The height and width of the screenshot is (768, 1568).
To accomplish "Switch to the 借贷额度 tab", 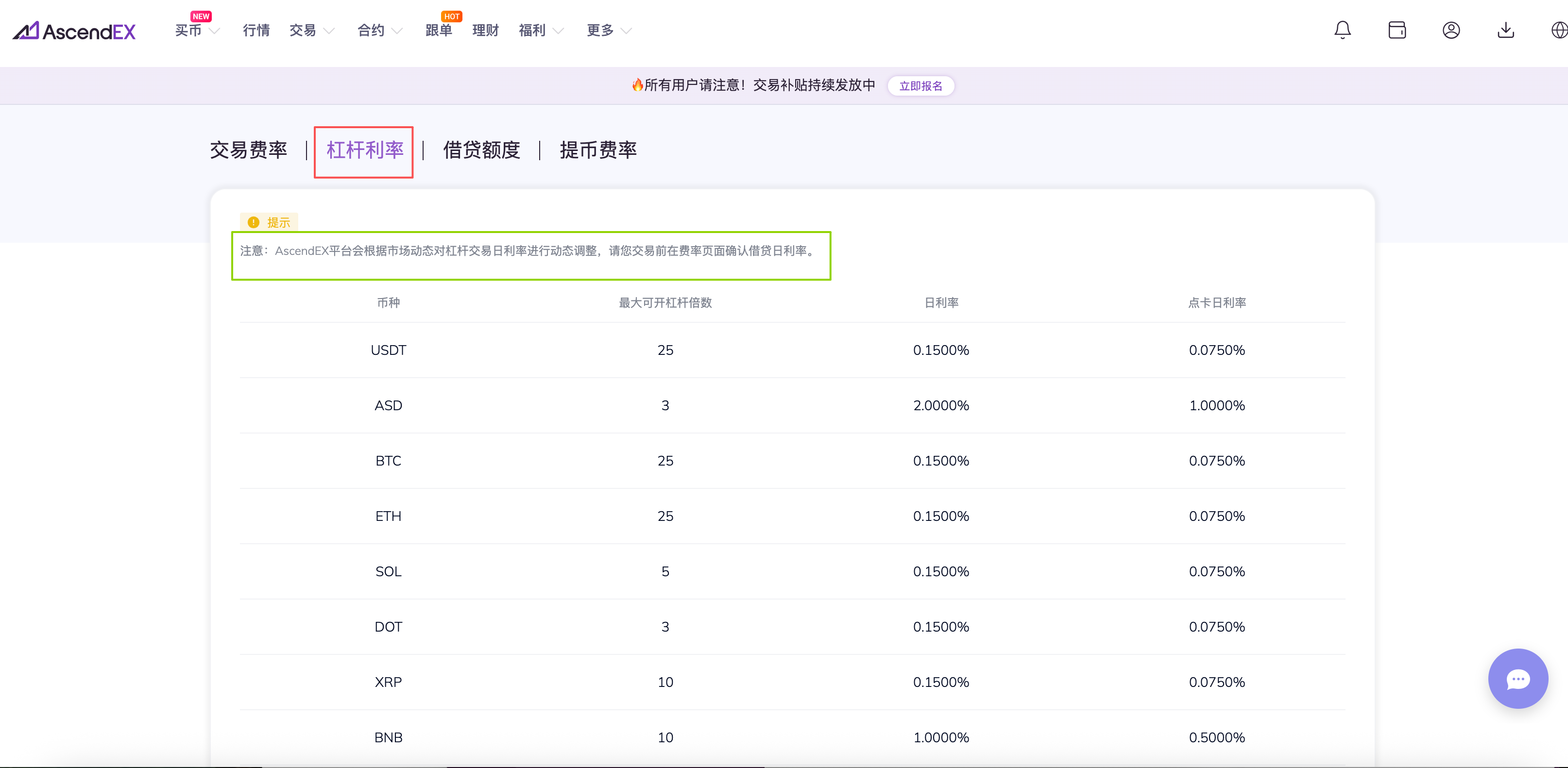I will (x=481, y=150).
